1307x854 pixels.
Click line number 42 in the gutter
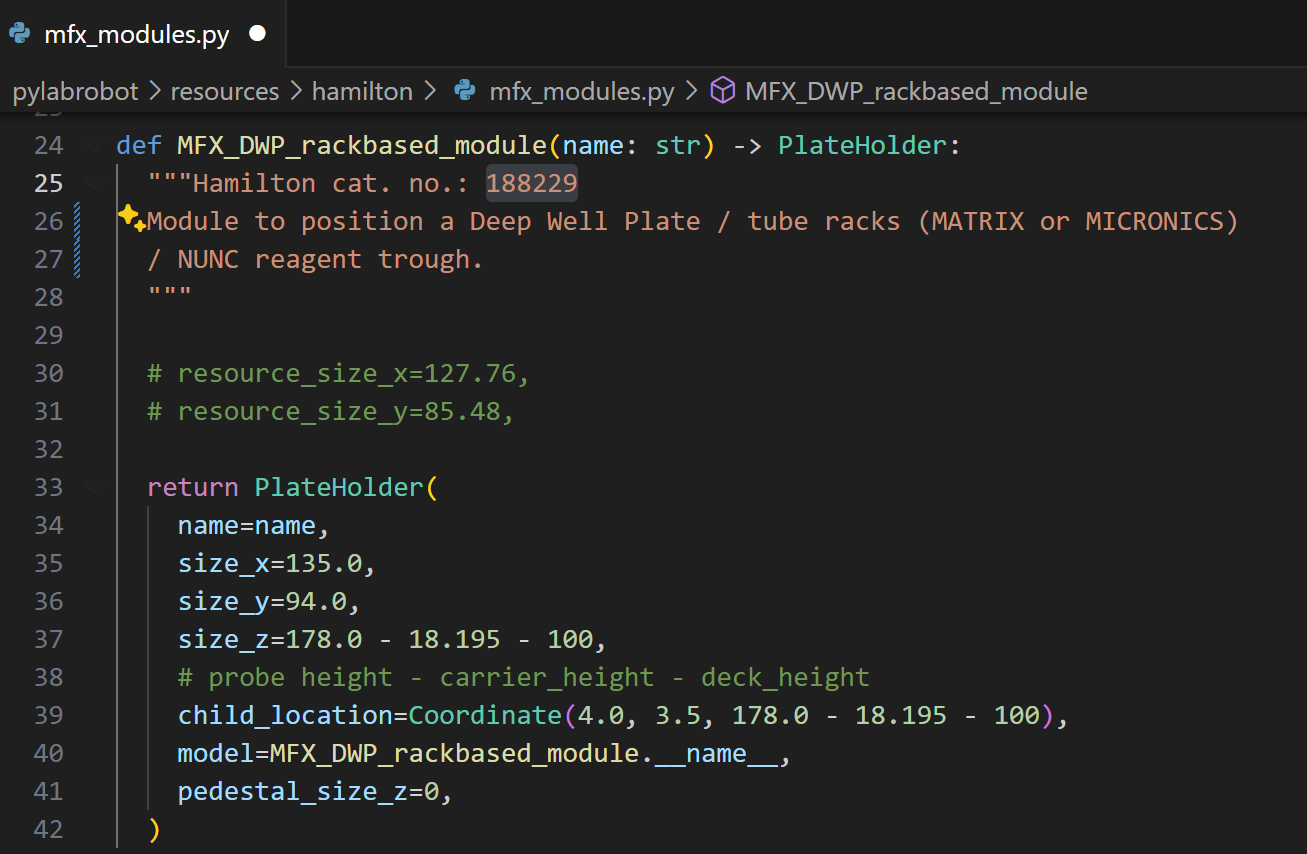point(48,830)
